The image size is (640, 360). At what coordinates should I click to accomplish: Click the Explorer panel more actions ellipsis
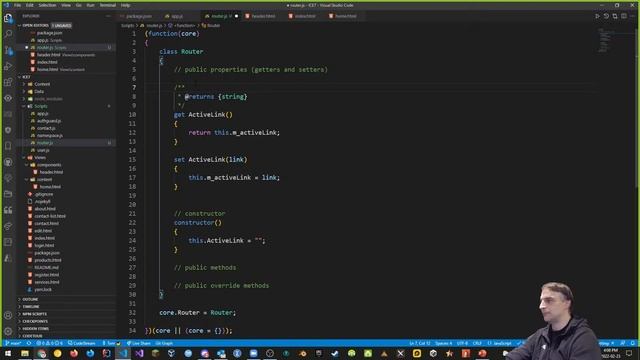(x=108, y=16)
